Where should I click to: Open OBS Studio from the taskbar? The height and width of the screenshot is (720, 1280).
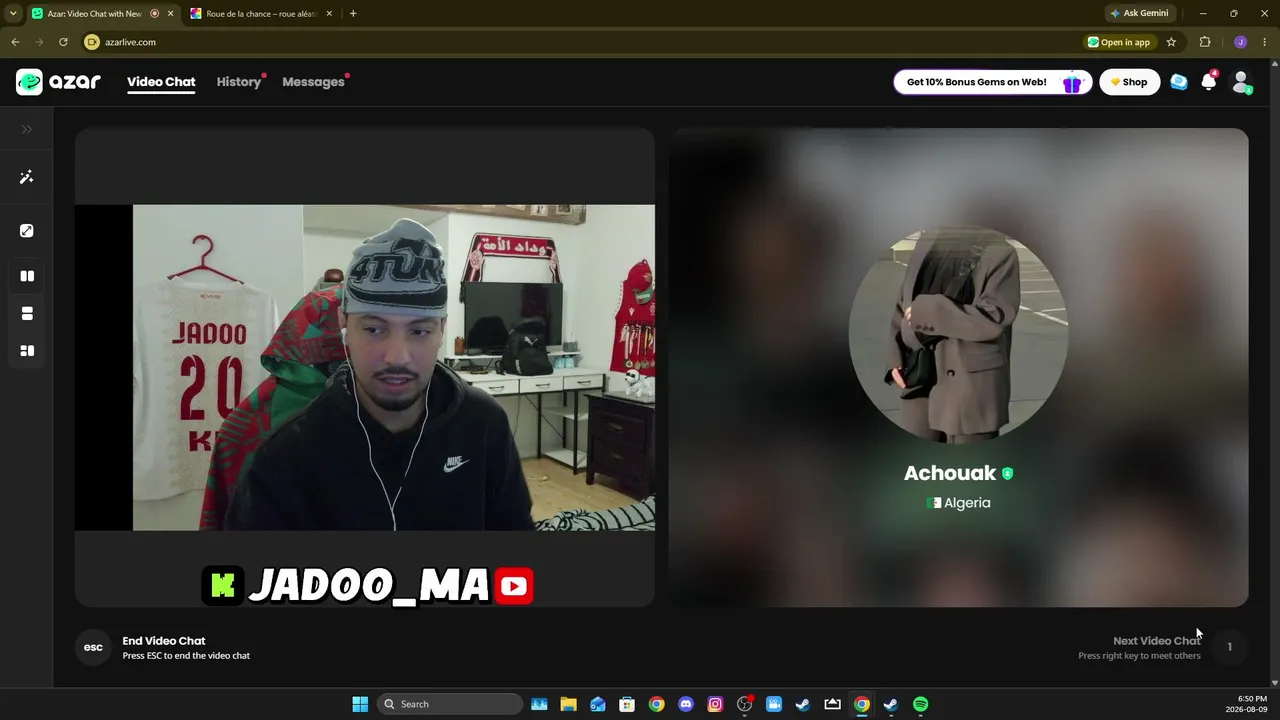tap(745, 704)
